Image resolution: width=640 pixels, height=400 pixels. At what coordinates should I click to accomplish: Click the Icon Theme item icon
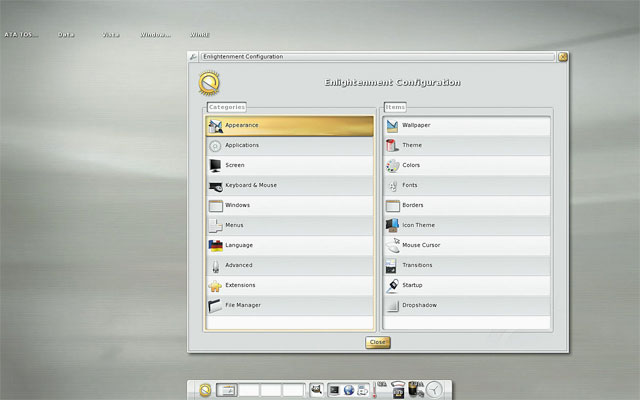pyautogui.click(x=392, y=225)
